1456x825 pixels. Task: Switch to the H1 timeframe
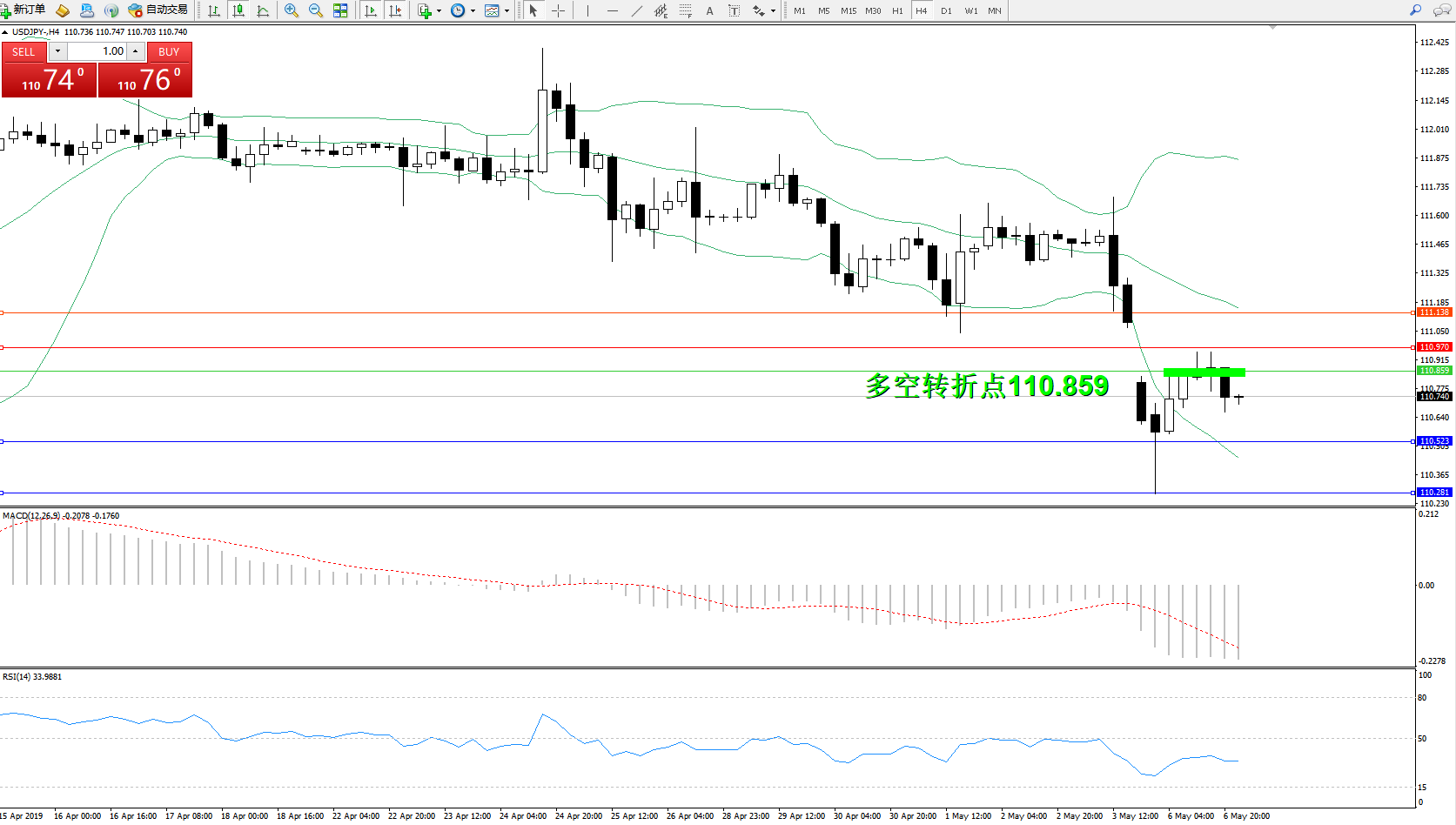(x=897, y=10)
